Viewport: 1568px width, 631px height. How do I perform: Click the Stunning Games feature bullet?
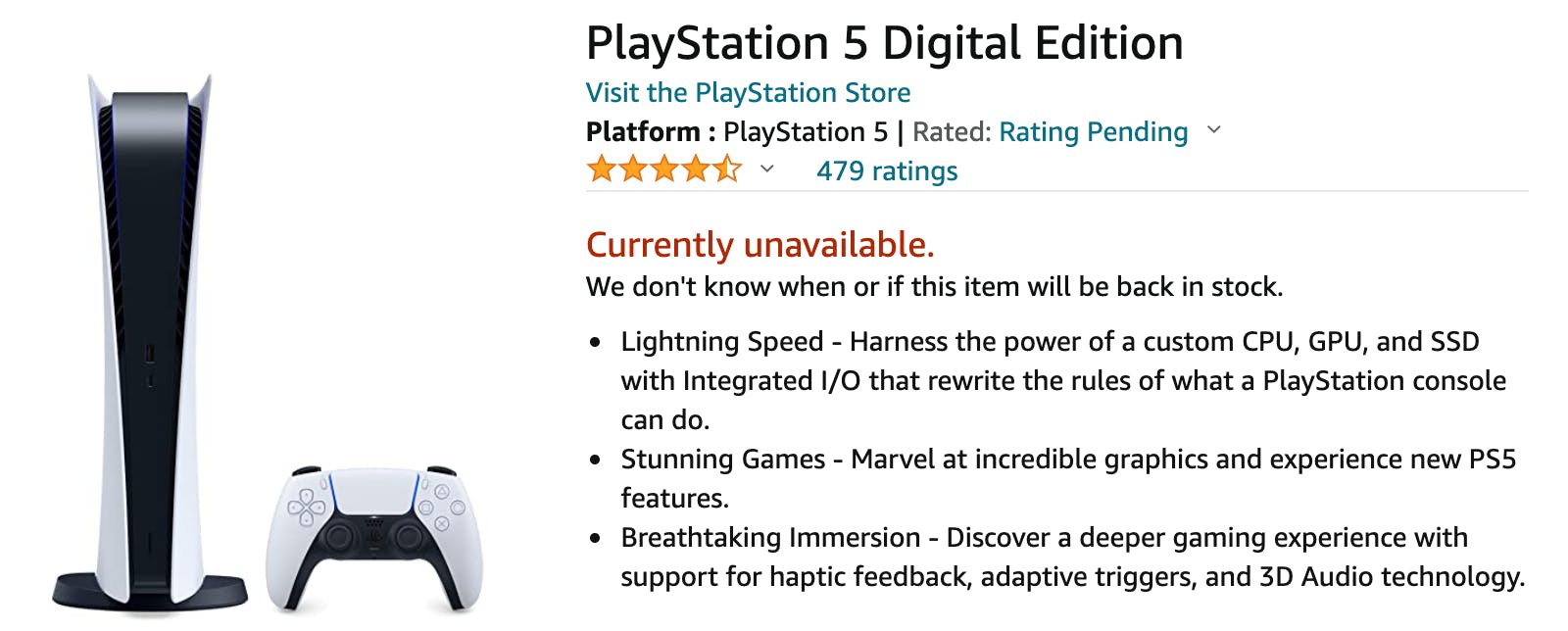pos(1068,478)
